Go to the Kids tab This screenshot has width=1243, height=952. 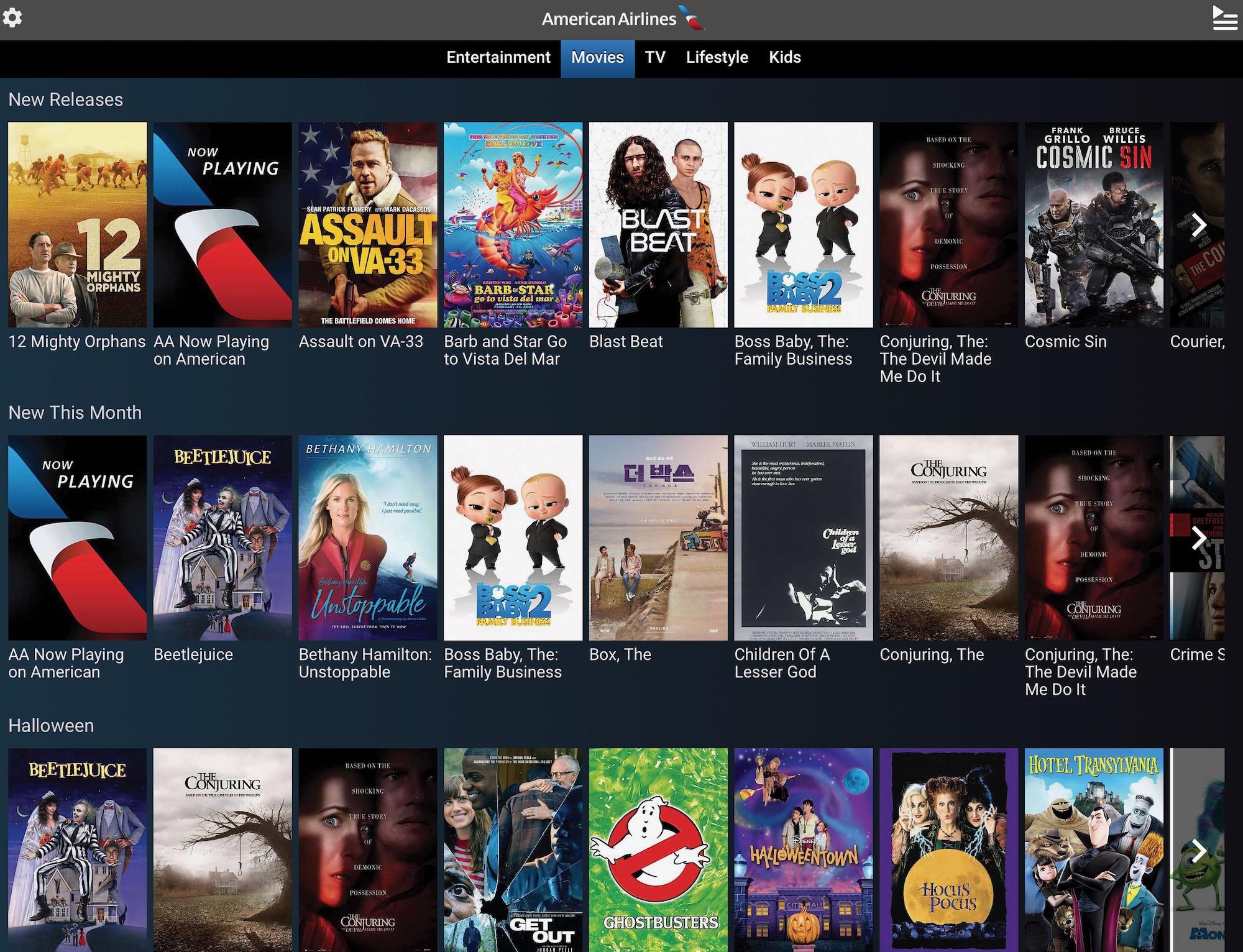pos(784,58)
